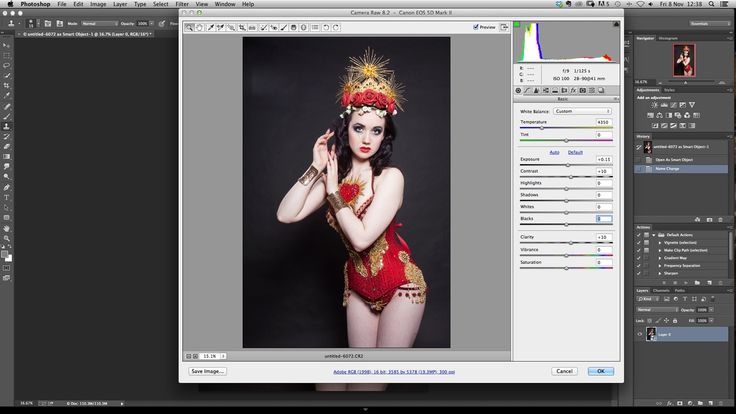736x414 pixels.
Task: Select the Hand tool in Camera Raw
Action: tap(199, 27)
